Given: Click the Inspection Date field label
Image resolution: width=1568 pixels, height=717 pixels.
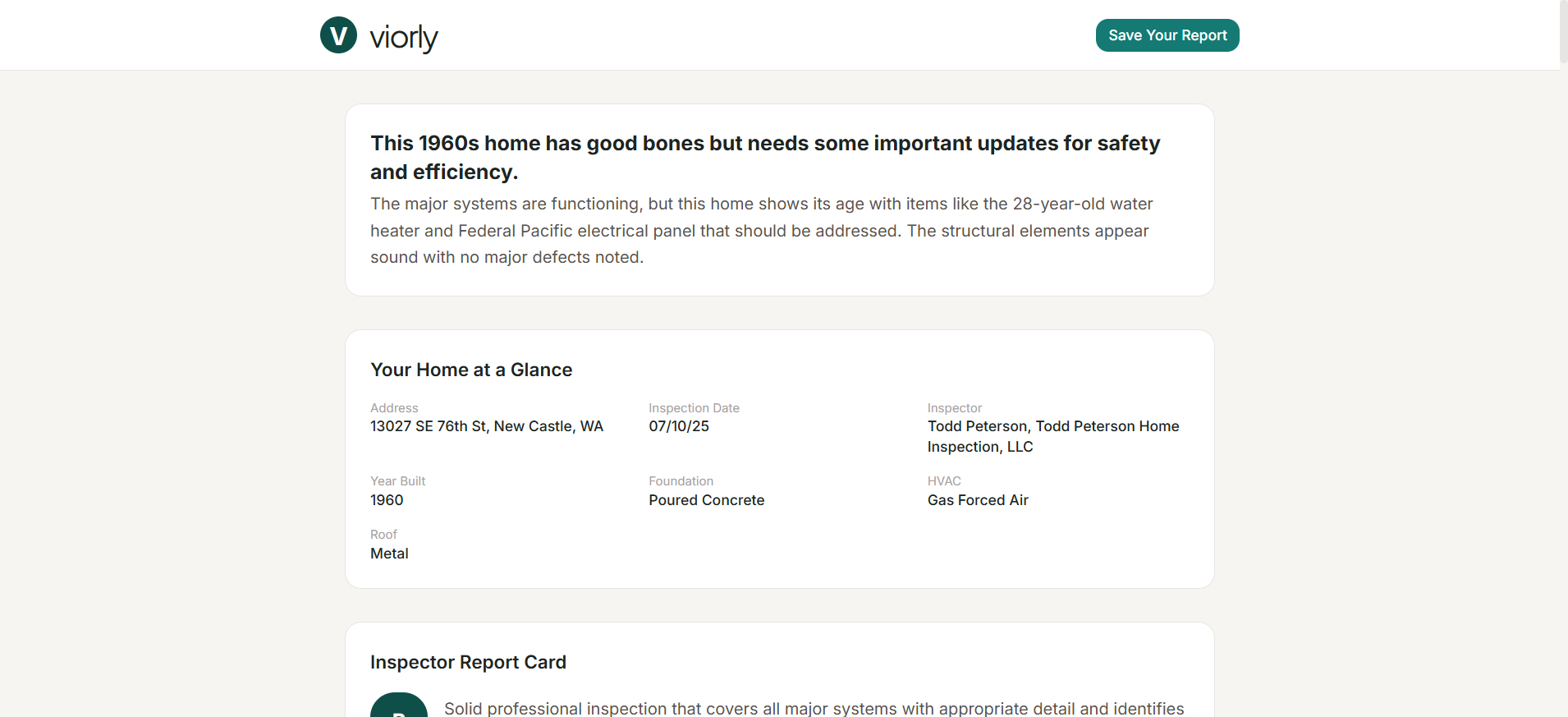Looking at the screenshot, I should coord(694,408).
